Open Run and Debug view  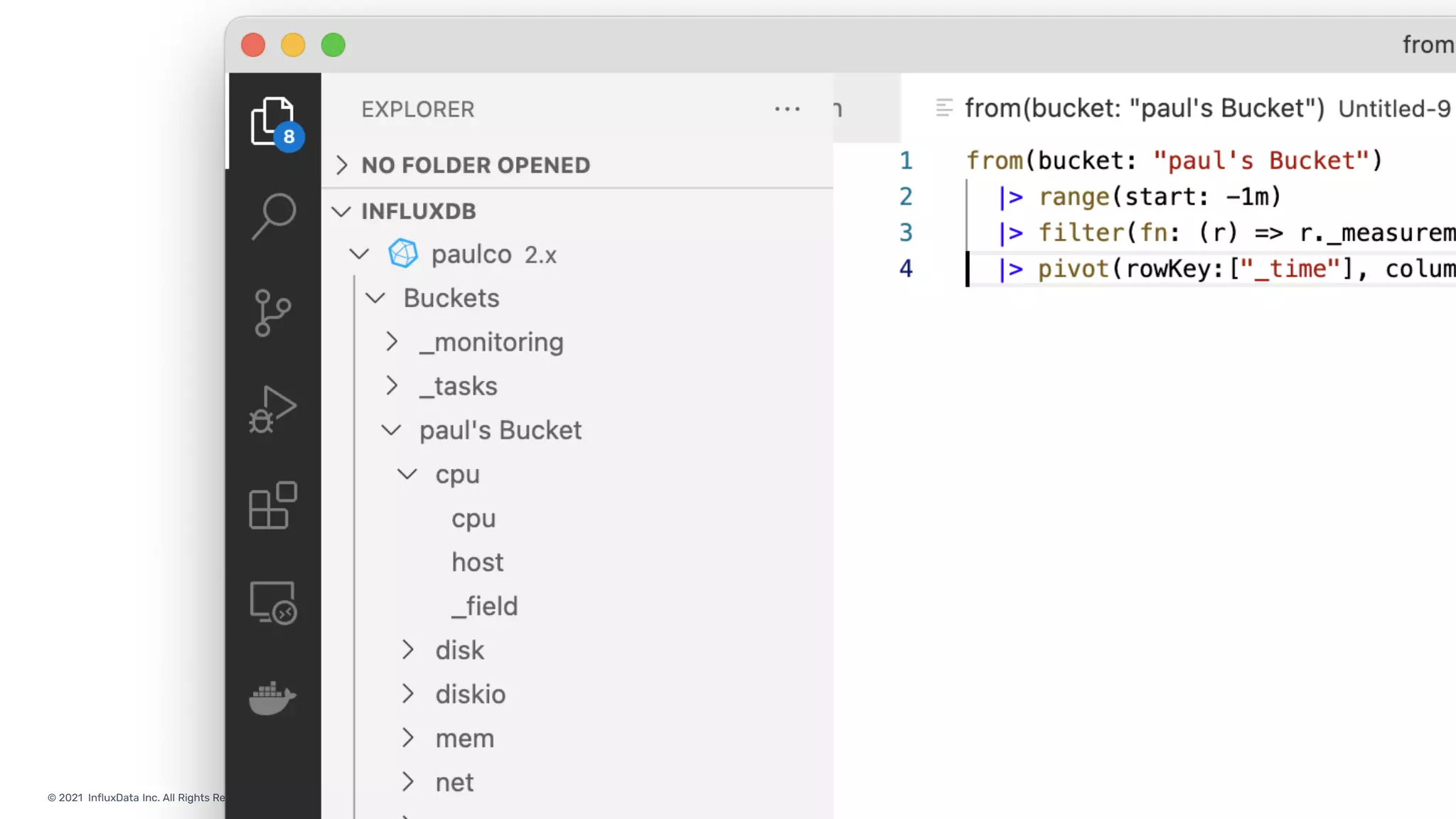point(273,409)
